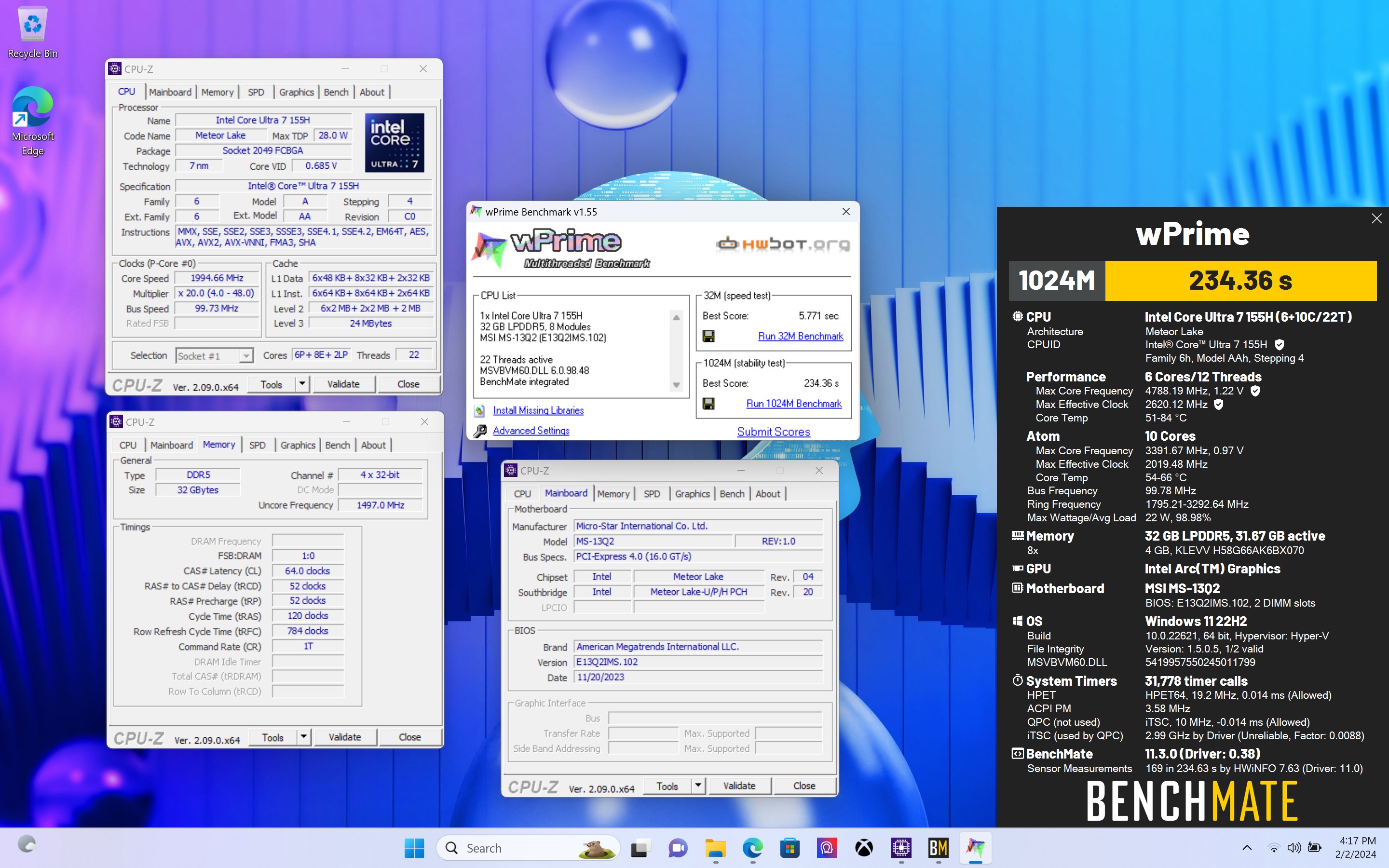This screenshot has width=1389, height=868.
Task: Switch to Bench tab in top CPU-Z
Action: tap(336, 93)
